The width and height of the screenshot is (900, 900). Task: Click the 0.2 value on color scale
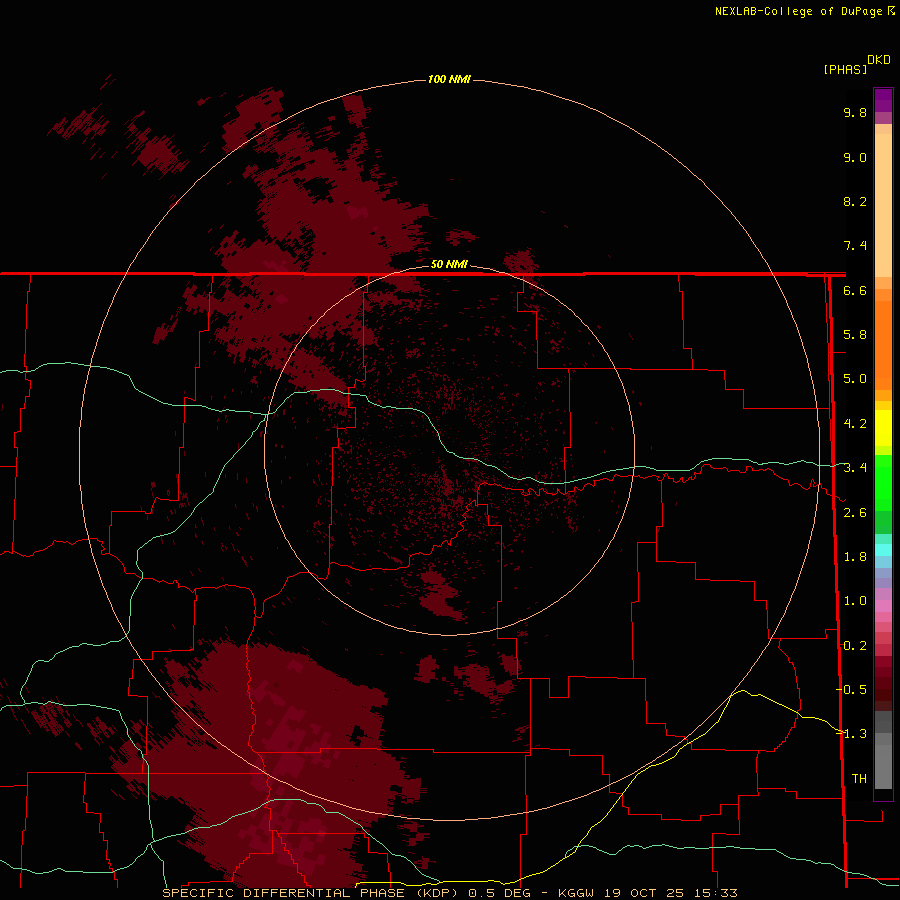855,646
